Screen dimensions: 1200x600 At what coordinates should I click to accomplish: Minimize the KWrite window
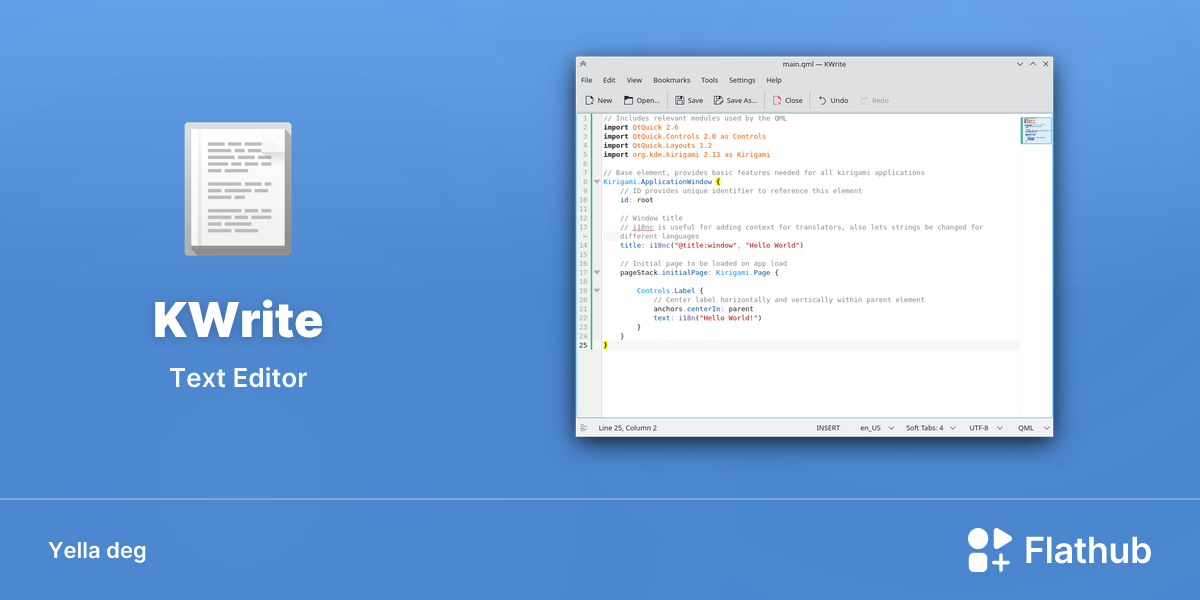coord(1020,64)
